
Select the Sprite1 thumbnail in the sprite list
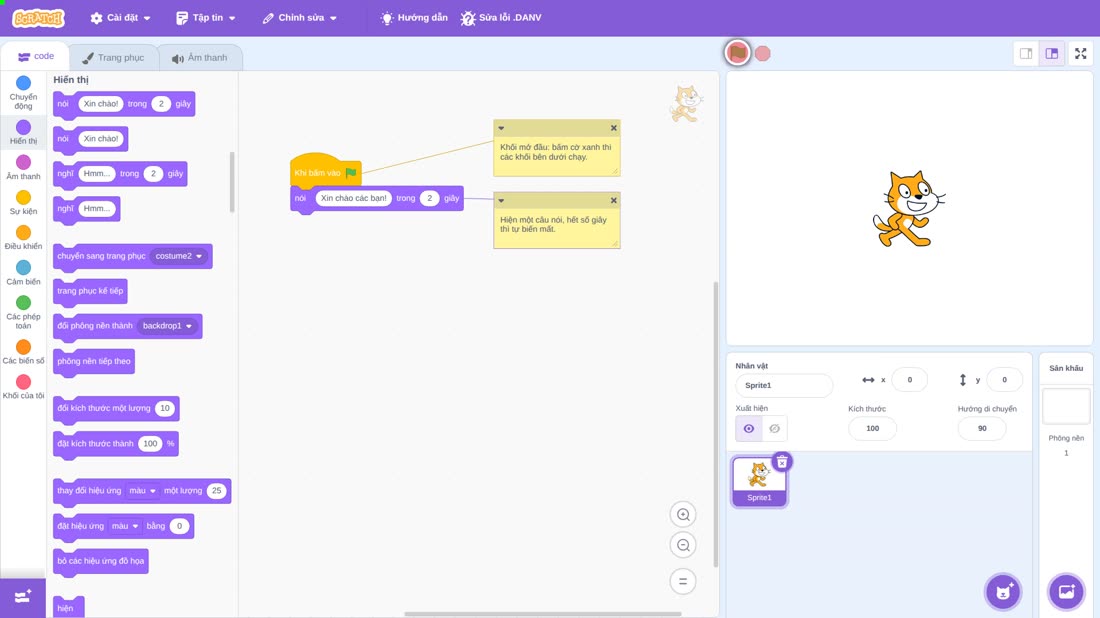point(759,481)
